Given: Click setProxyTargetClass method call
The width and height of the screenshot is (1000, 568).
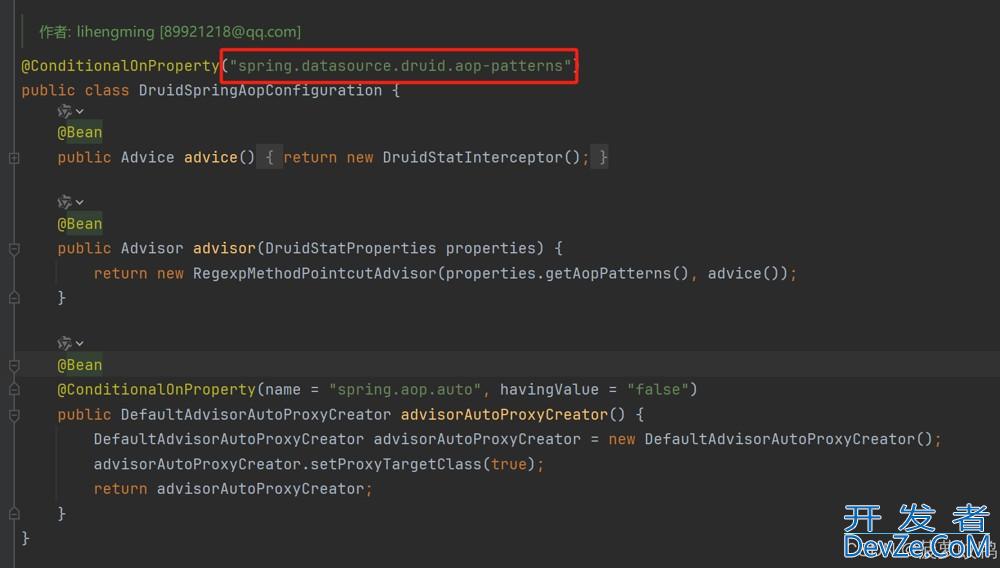Looking at the screenshot, I should pos(396,464).
